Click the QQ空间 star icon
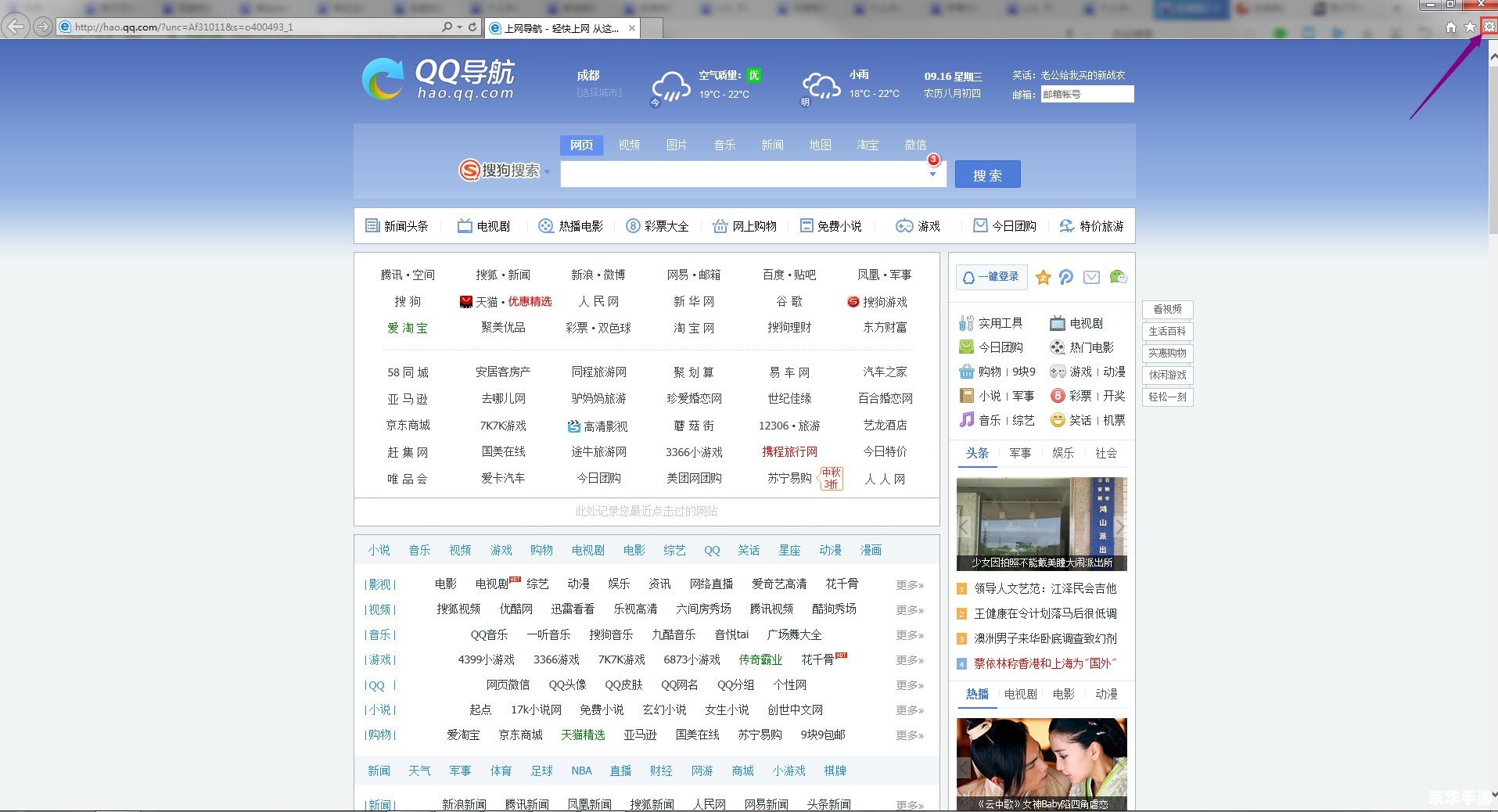Image resolution: width=1498 pixels, height=812 pixels. coord(1043,277)
